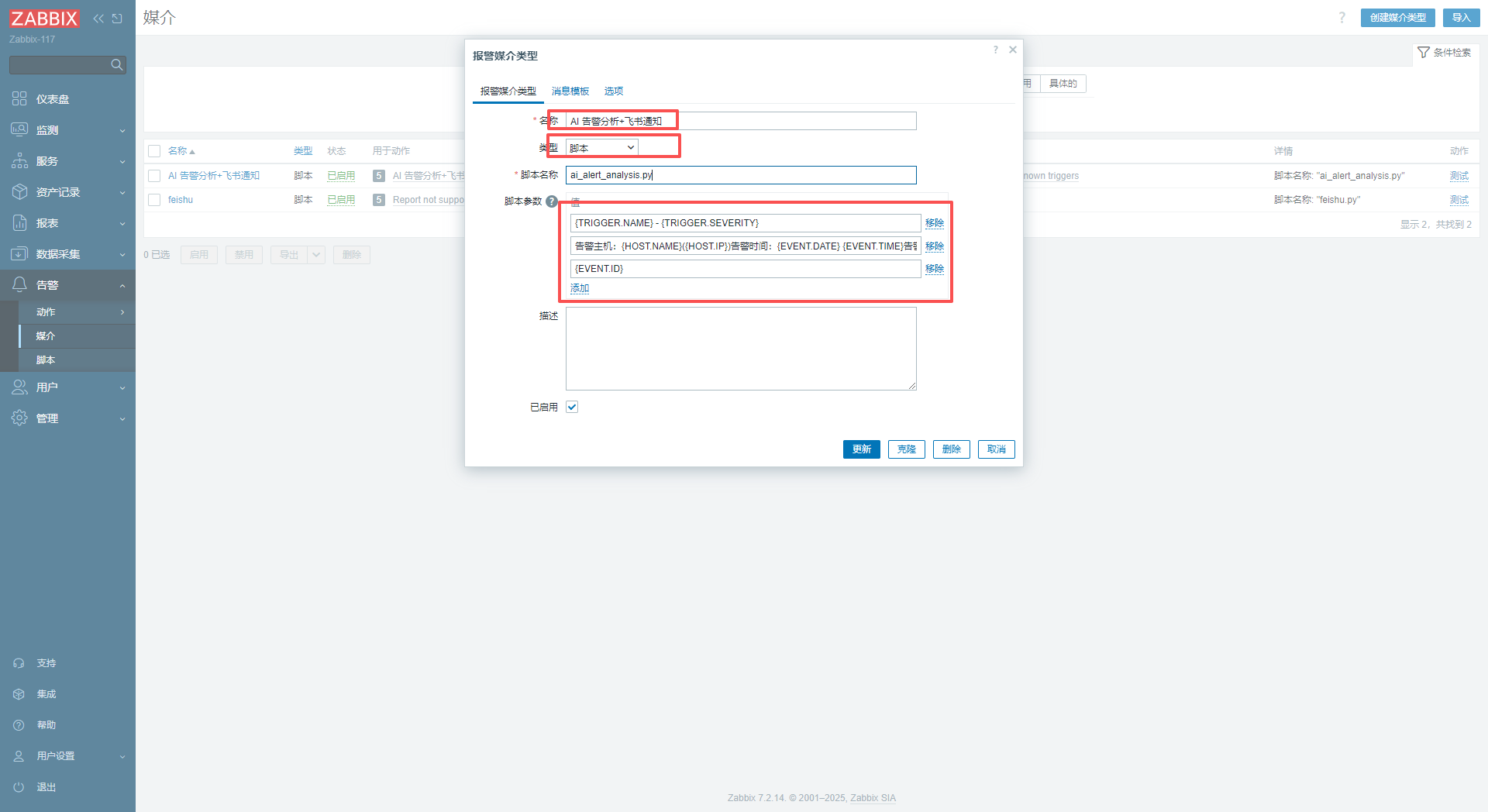Collapse the 告警 alerts menu
This screenshot has width=1488, height=812.
[67, 285]
